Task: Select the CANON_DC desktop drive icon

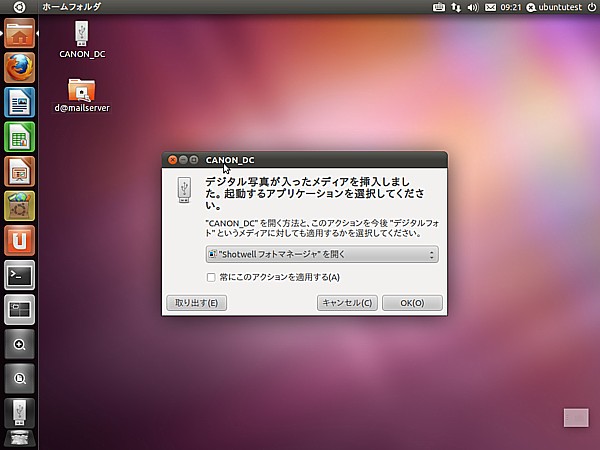Action: (82, 40)
